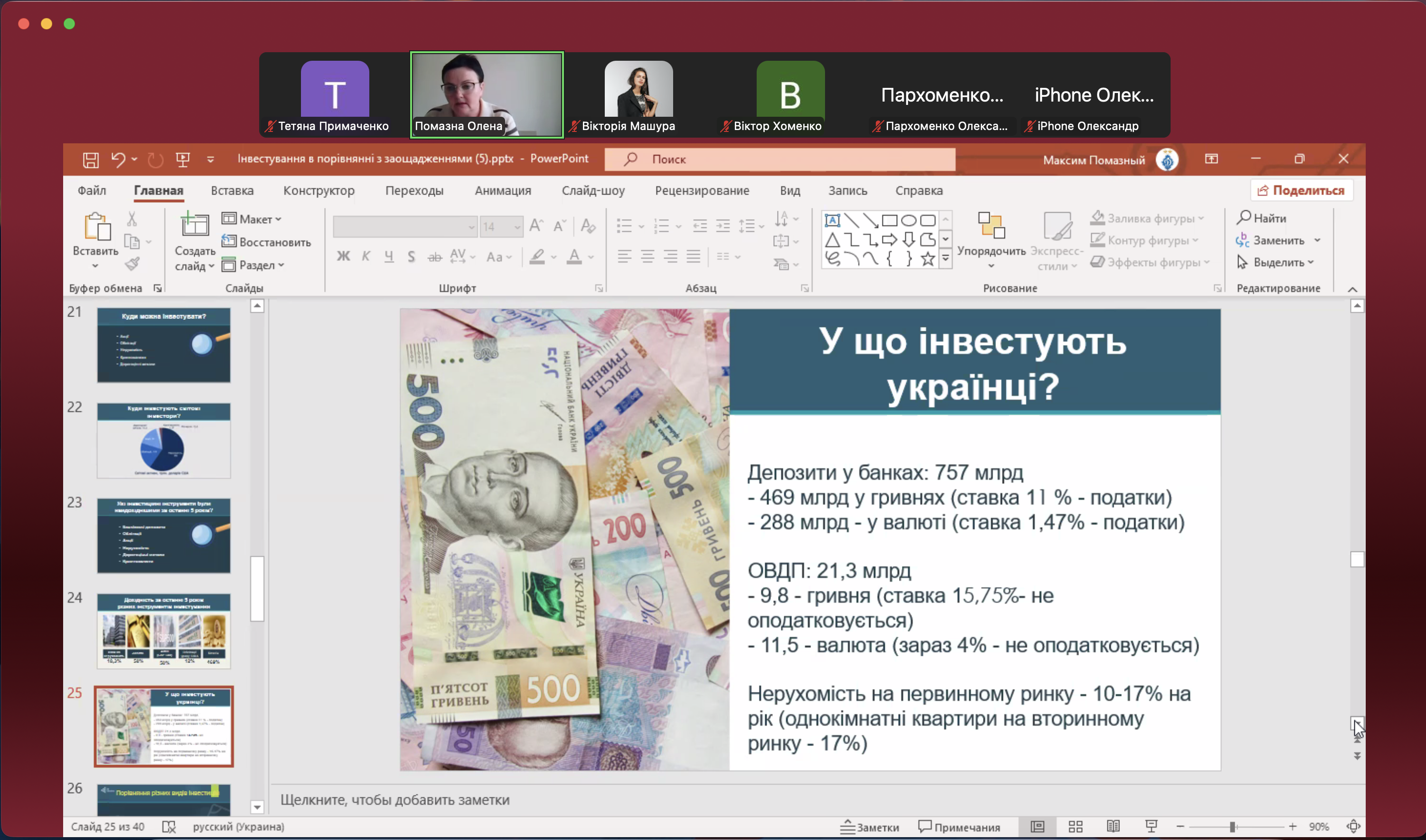The image size is (1426, 840).
Task: Select slide 24 thumbnail
Action: pos(164,630)
